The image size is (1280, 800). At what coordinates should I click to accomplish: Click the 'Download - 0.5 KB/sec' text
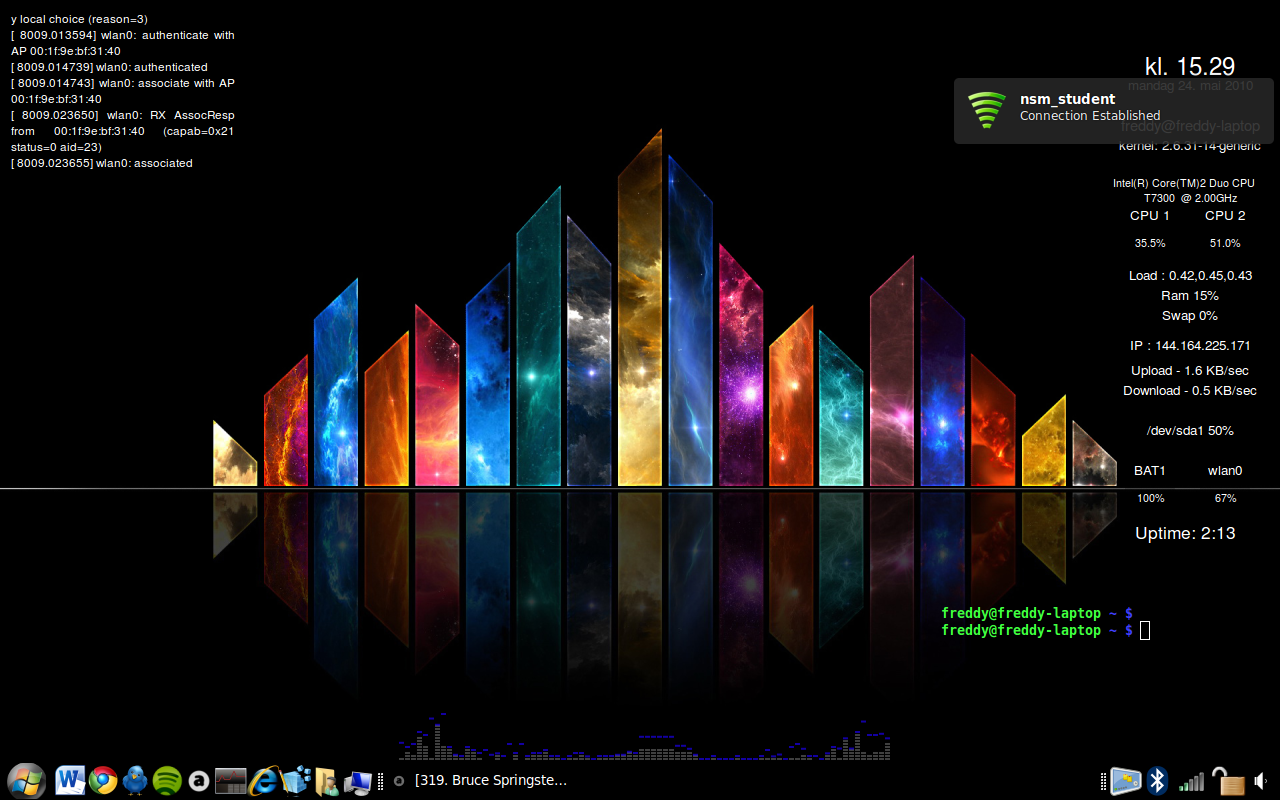1190,390
